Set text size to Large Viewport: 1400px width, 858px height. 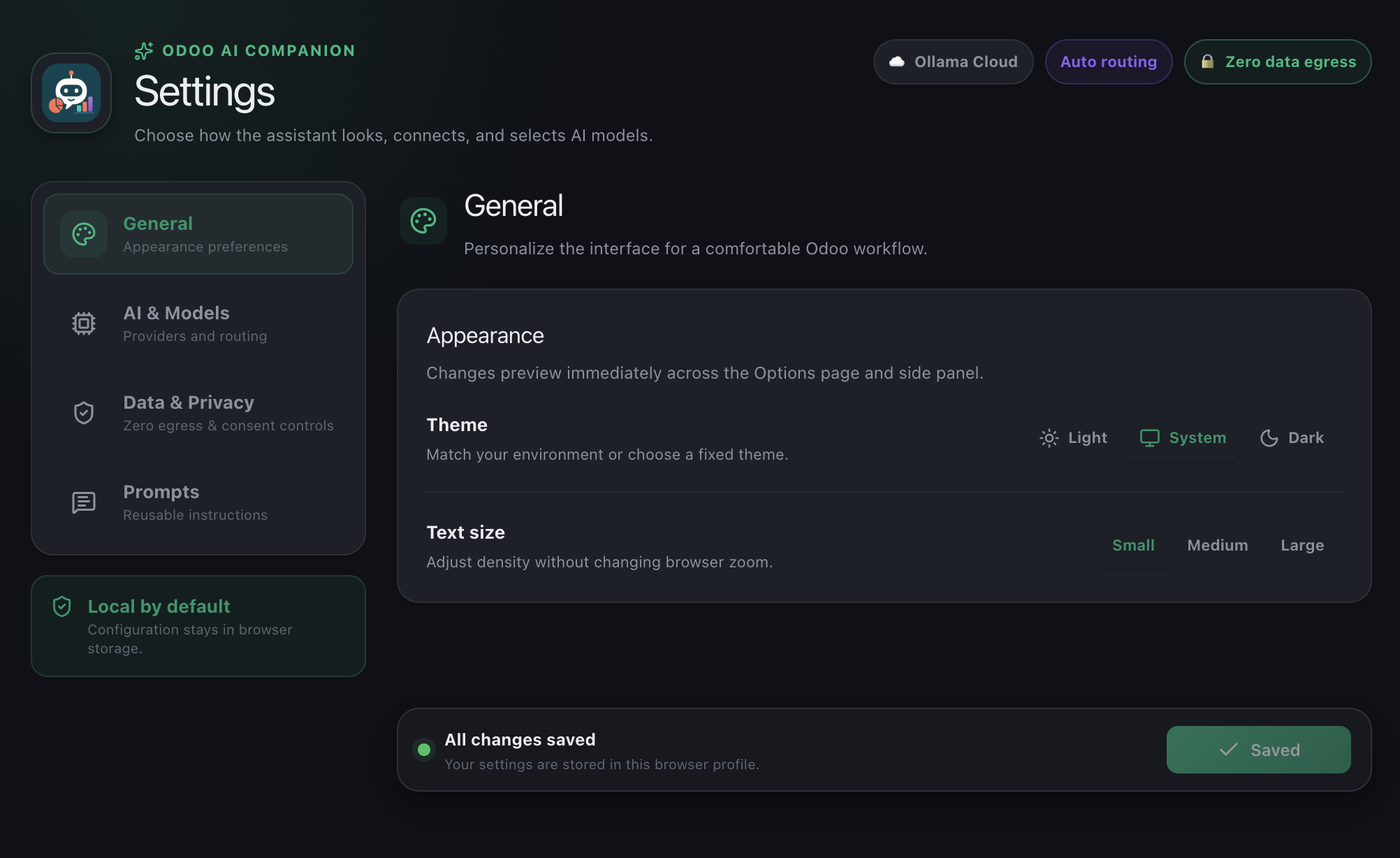[1302, 546]
